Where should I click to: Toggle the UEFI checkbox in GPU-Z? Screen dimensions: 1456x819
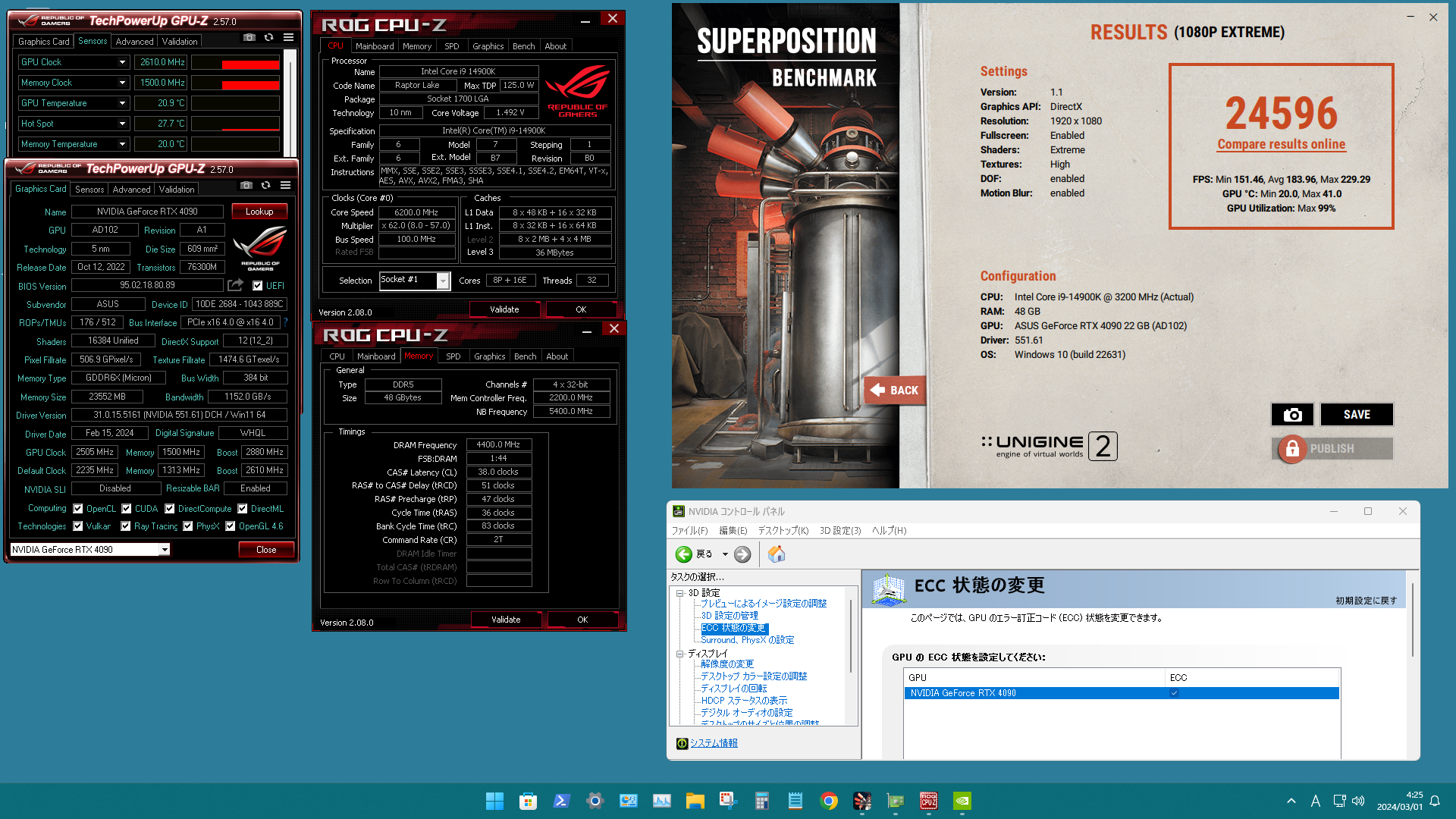tap(258, 286)
